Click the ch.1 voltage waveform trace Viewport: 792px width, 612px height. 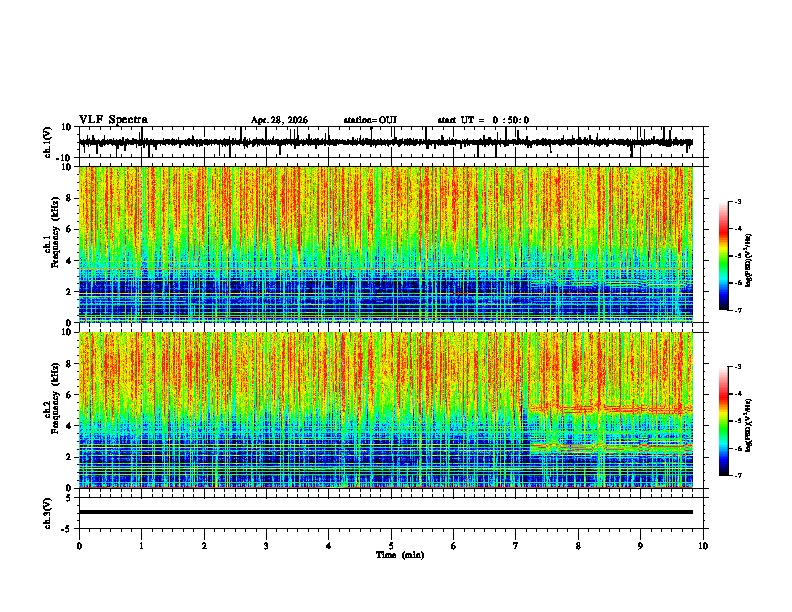(386, 142)
